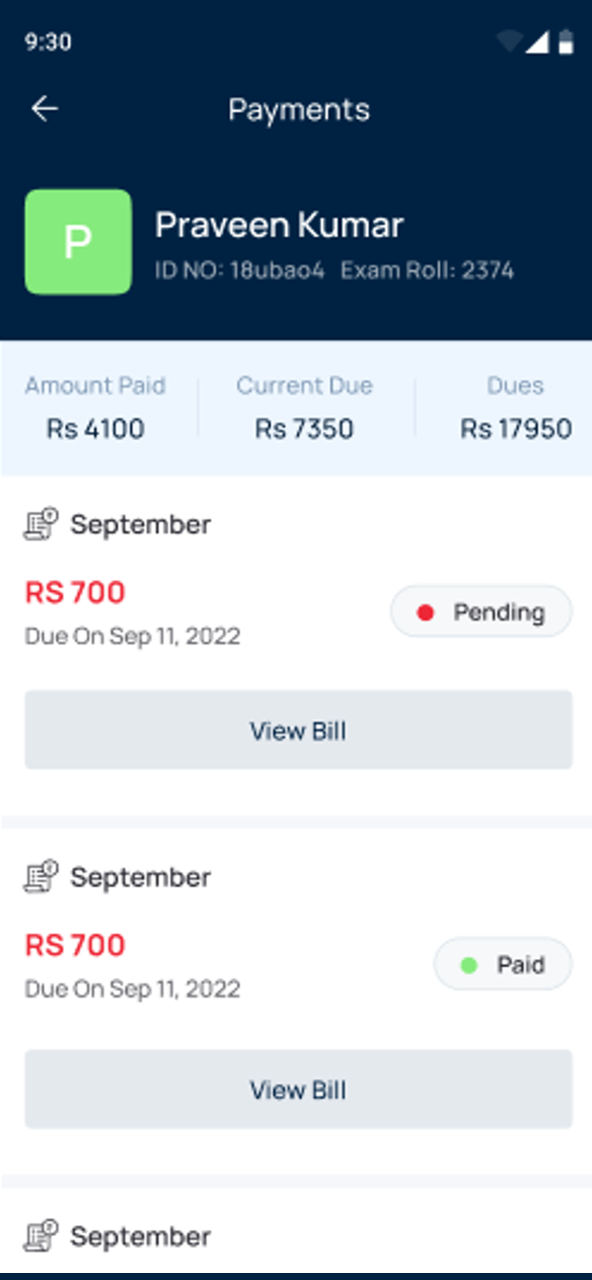
Task: Tap RS 700 amount on paid bill
Action: [x=75, y=945]
